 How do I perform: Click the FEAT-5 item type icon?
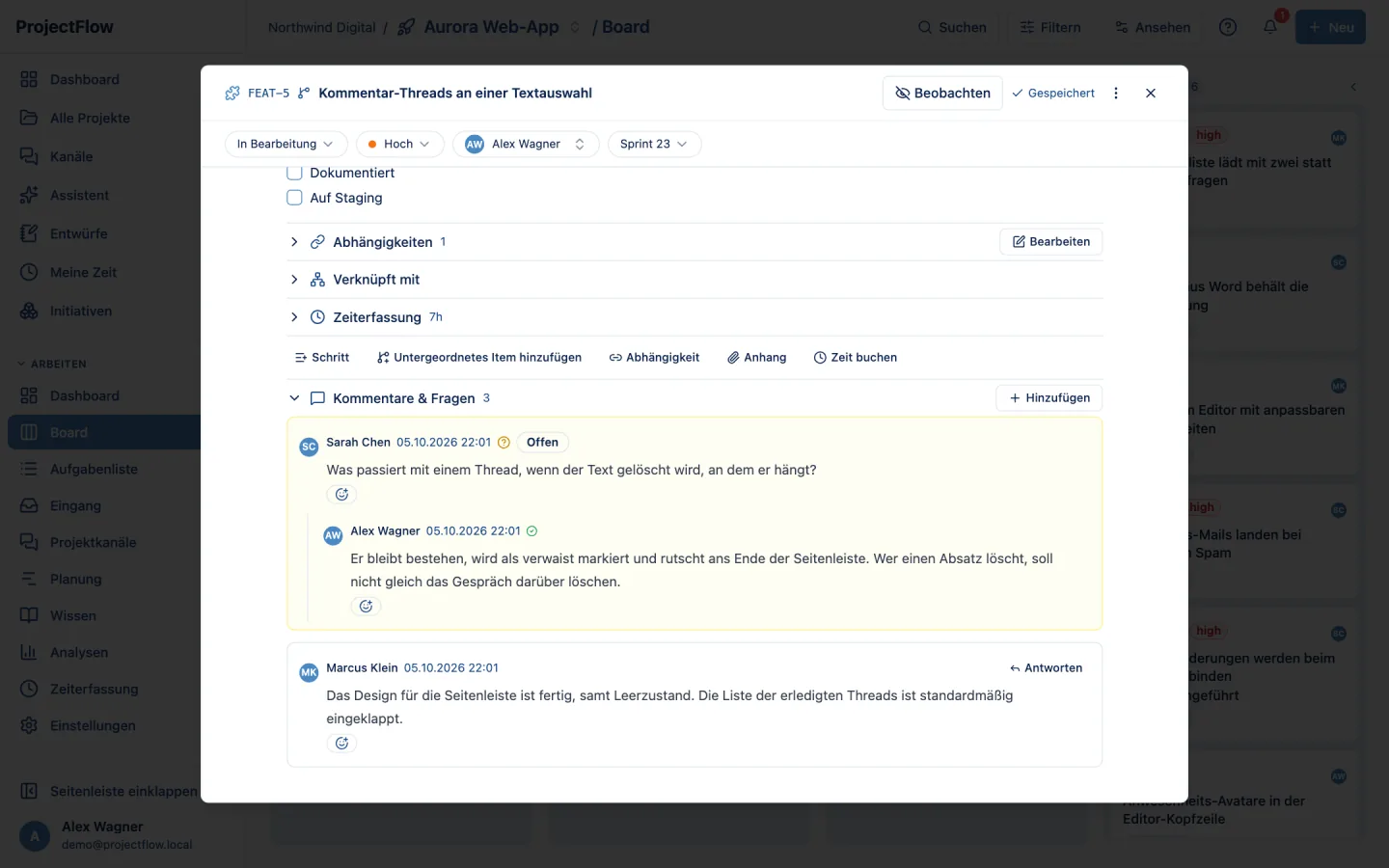tap(232, 94)
